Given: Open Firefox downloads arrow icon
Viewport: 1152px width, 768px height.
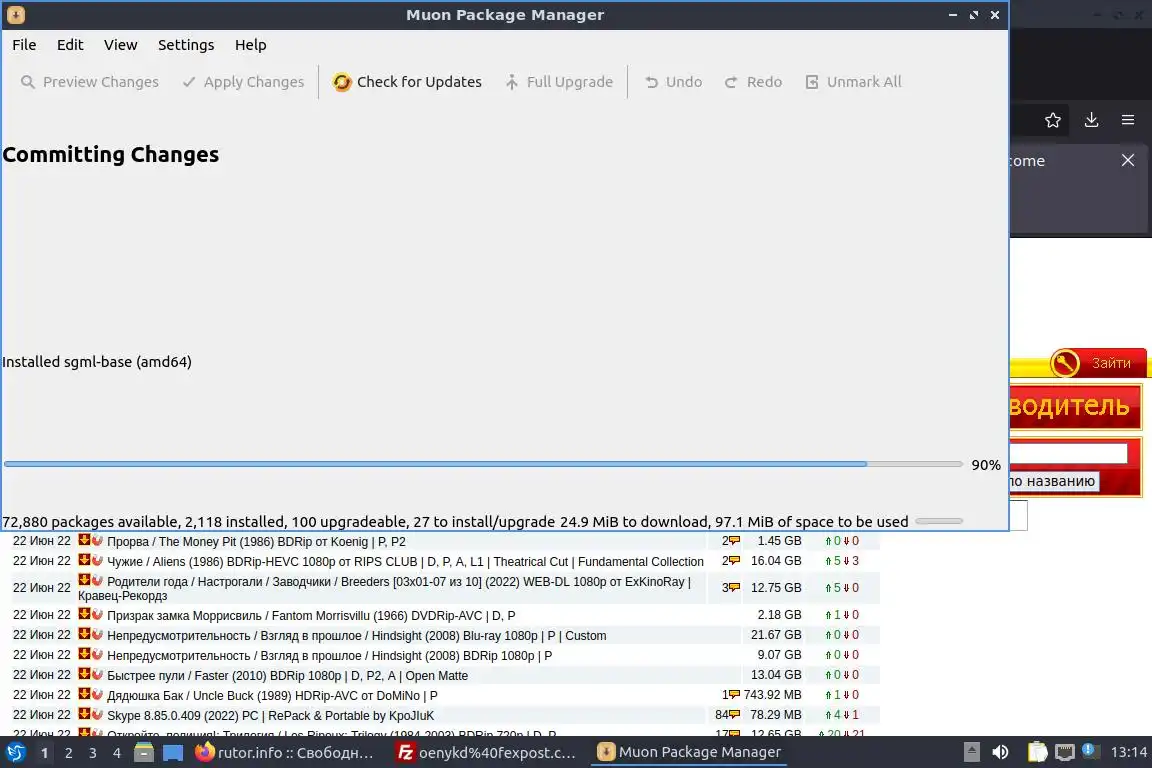Looking at the screenshot, I should pos(1091,120).
